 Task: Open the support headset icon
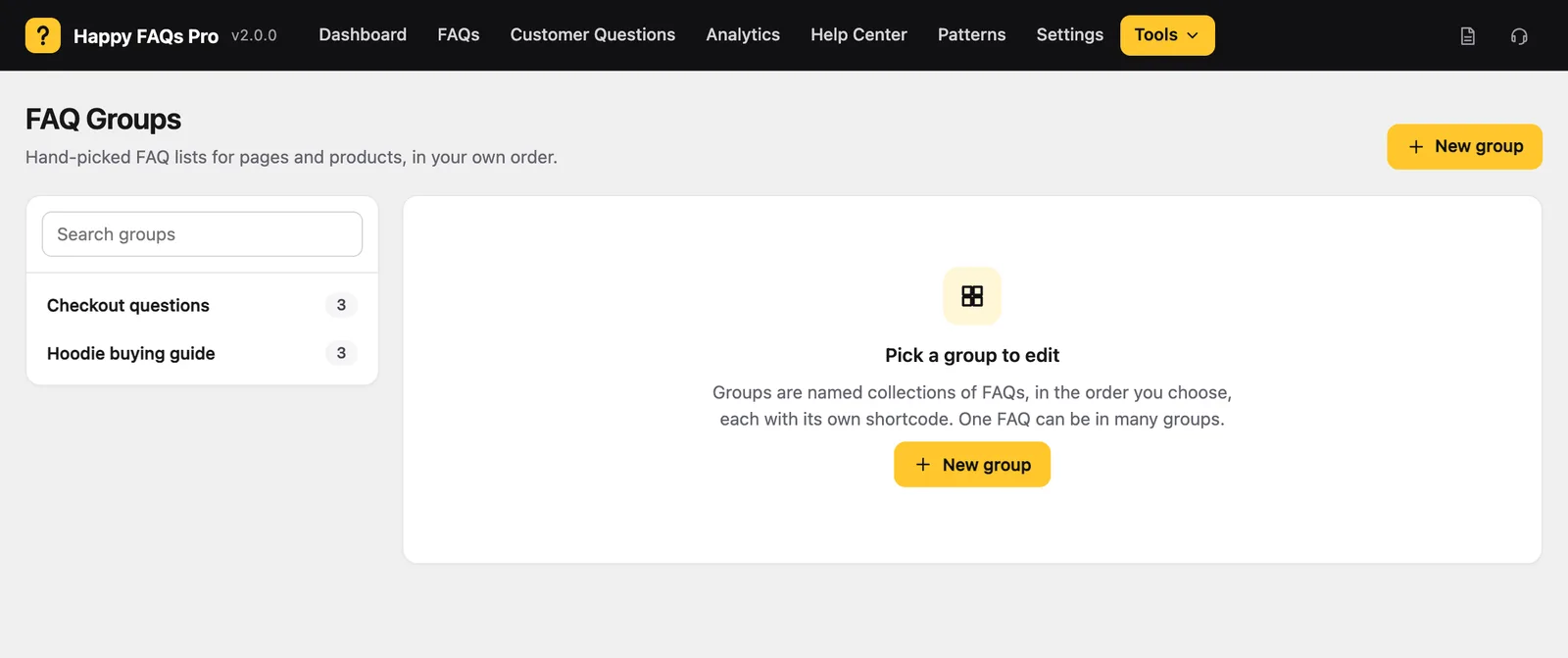[1519, 36]
